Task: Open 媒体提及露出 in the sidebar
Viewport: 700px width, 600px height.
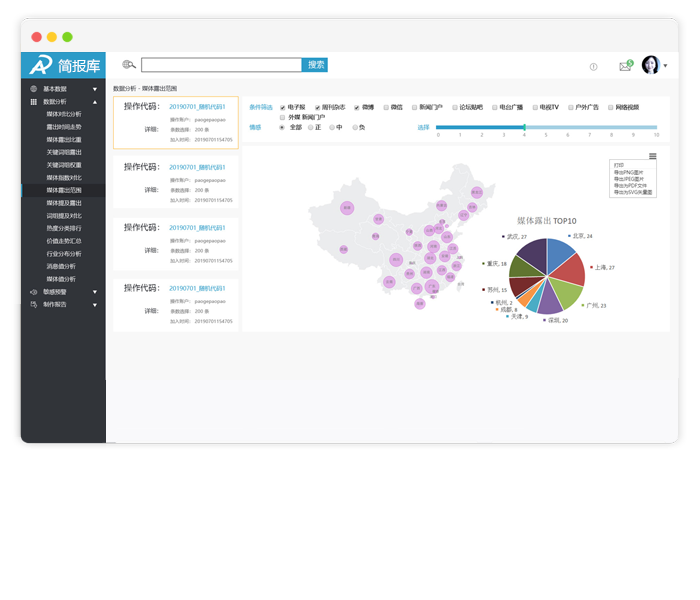Action: [x=64, y=203]
